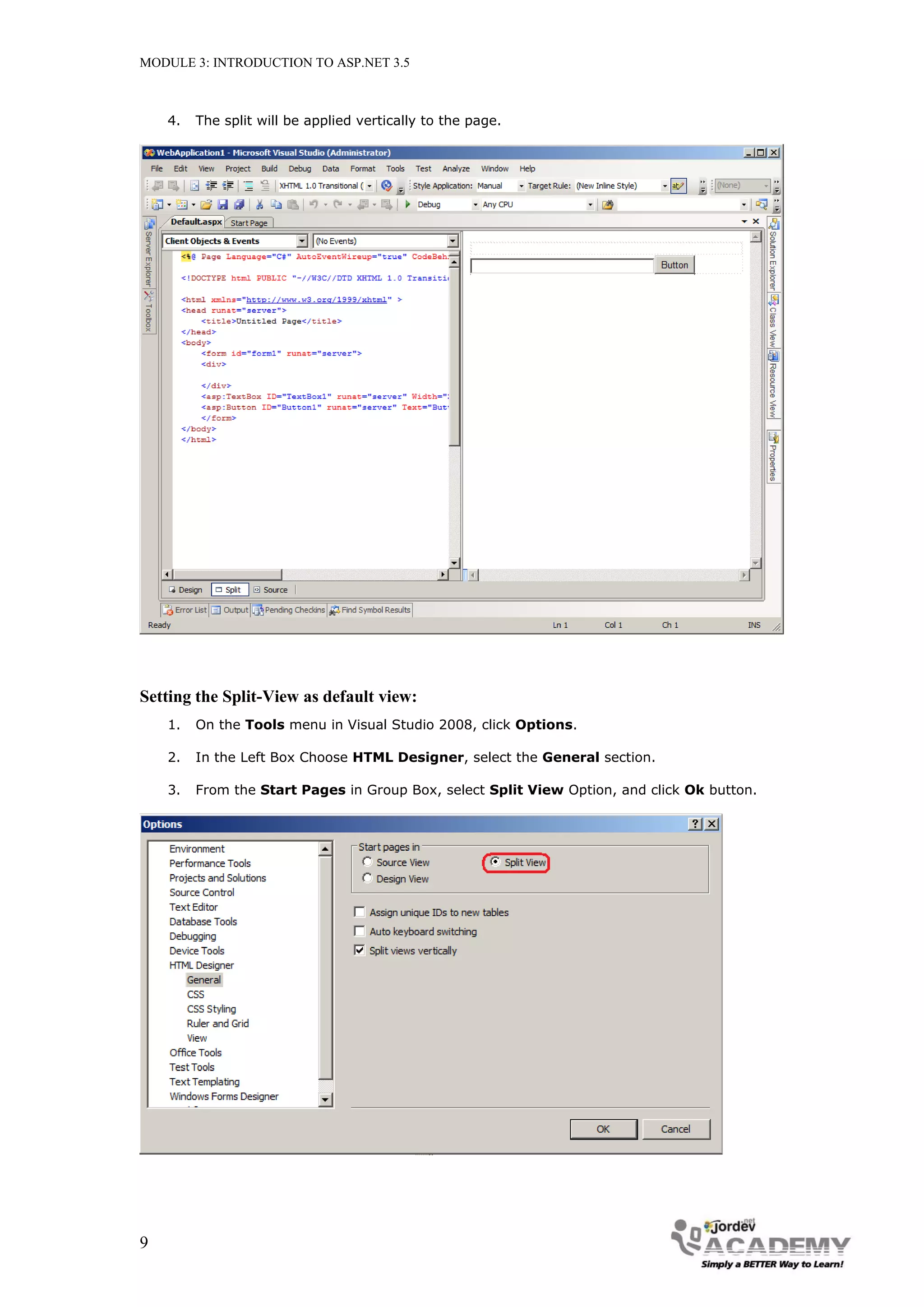
Task: Click the Cut scissors icon
Action: (259, 204)
